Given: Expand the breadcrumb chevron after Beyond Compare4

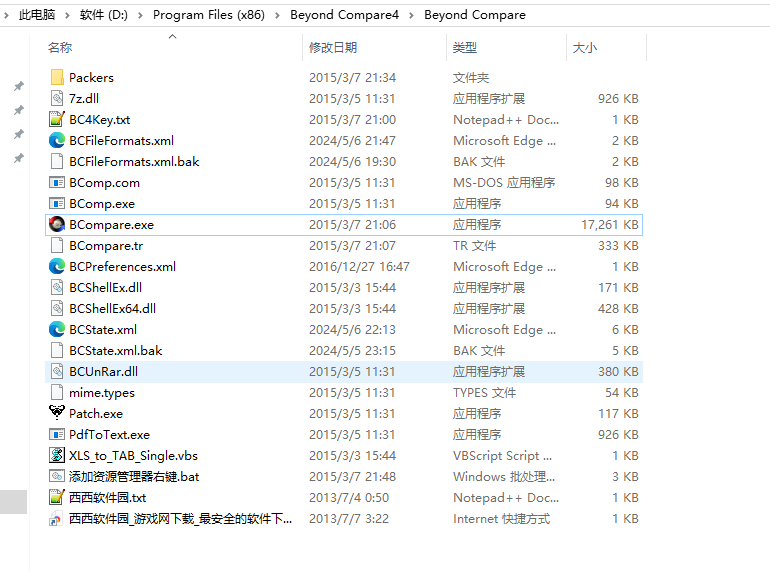Looking at the screenshot, I should click(412, 15).
